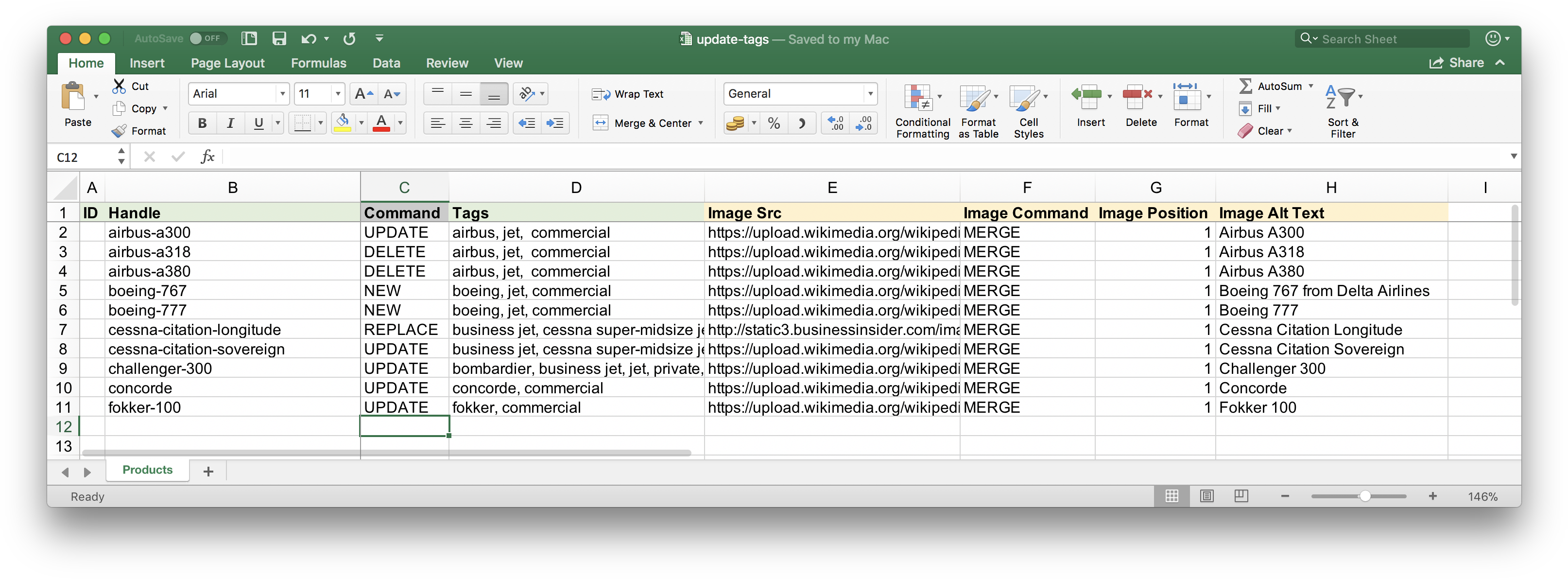Switch to Page Layout view in status bar
The height and width of the screenshot is (579, 1568).
(x=1206, y=496)
